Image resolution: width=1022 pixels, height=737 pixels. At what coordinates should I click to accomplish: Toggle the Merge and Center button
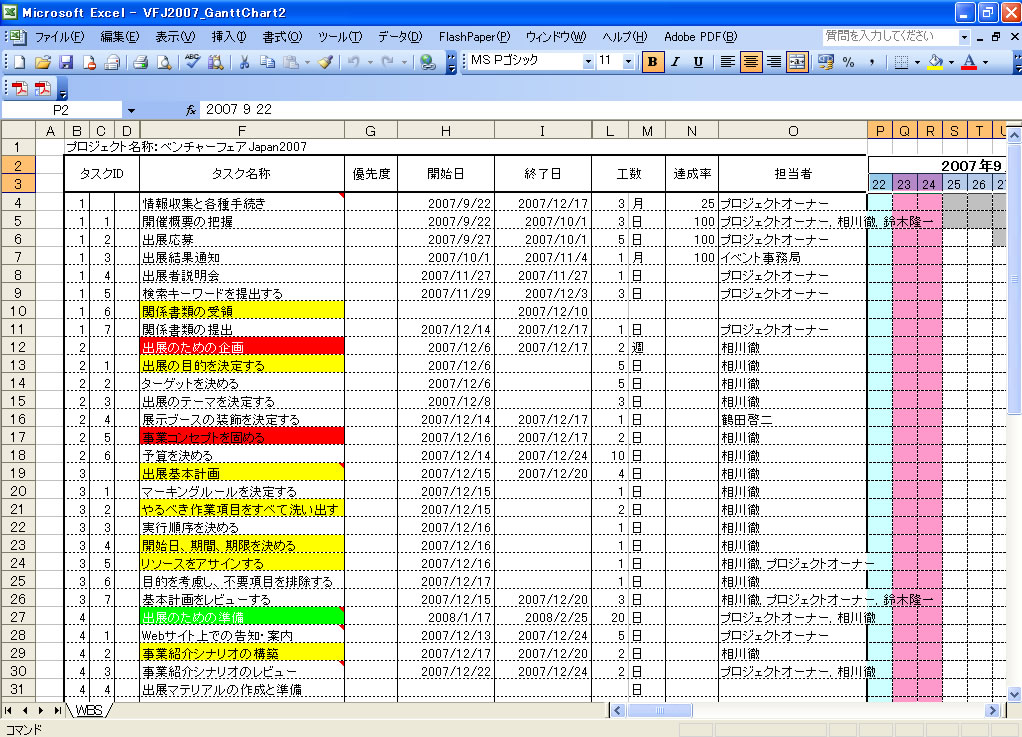coord(797,62)
